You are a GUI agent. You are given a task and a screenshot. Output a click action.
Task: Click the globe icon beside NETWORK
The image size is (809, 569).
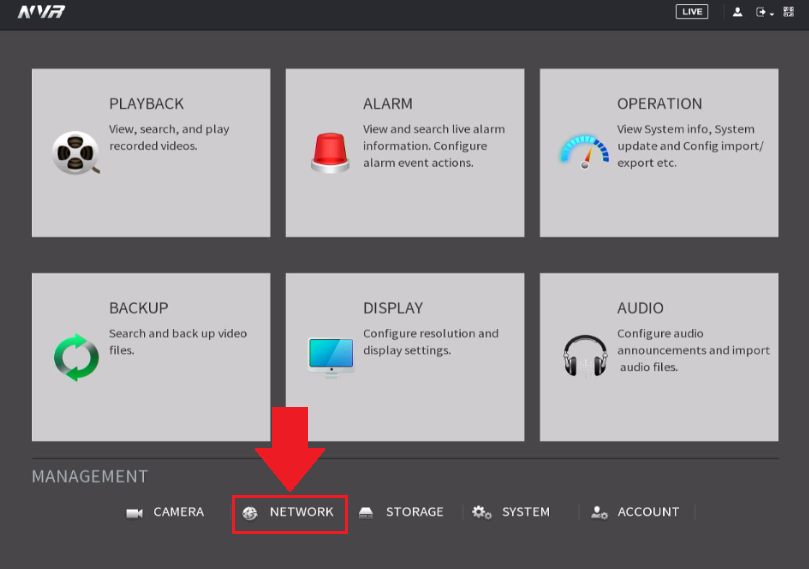pos(250,513)
